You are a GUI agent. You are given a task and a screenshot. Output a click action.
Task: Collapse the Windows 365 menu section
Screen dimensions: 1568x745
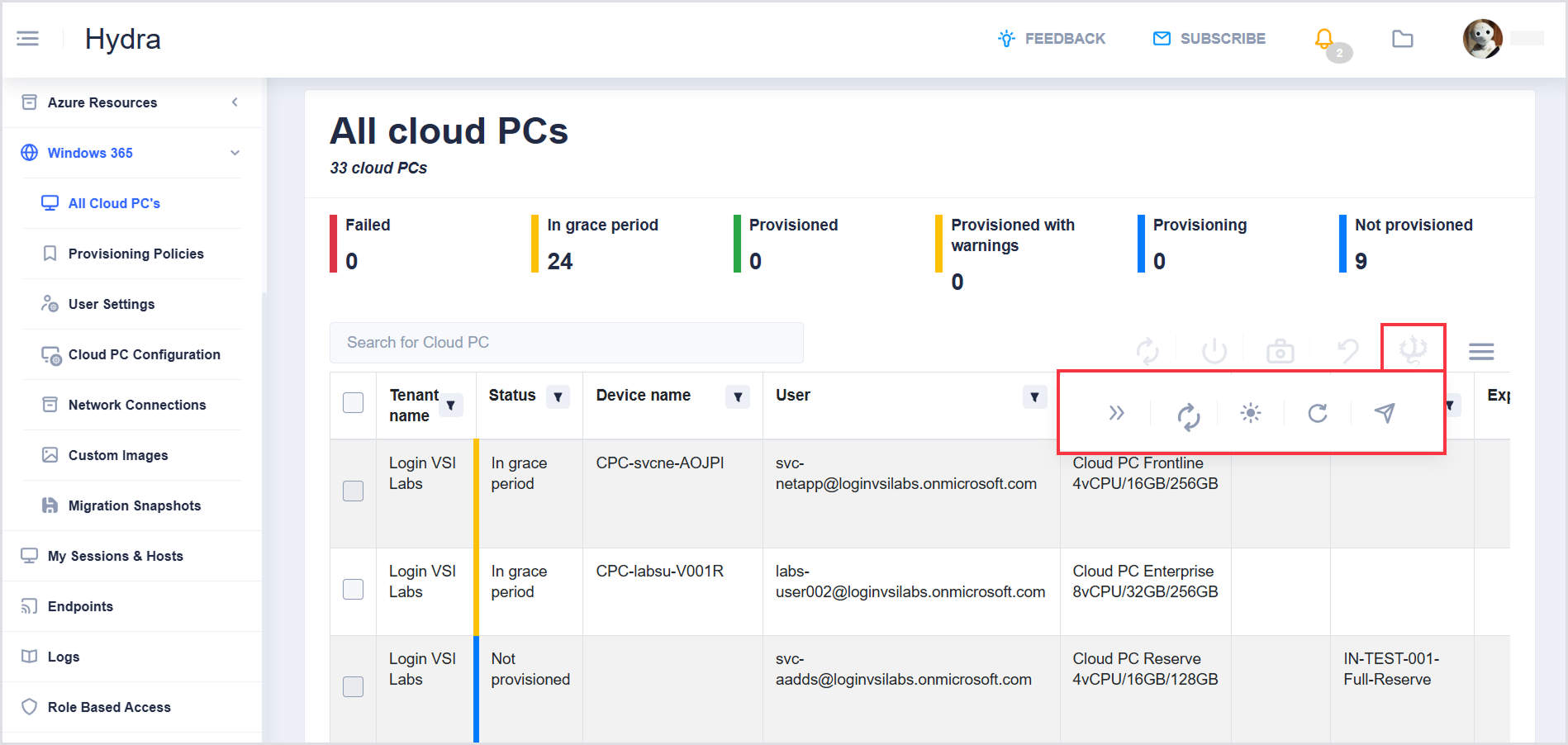[x=235, y=153]
